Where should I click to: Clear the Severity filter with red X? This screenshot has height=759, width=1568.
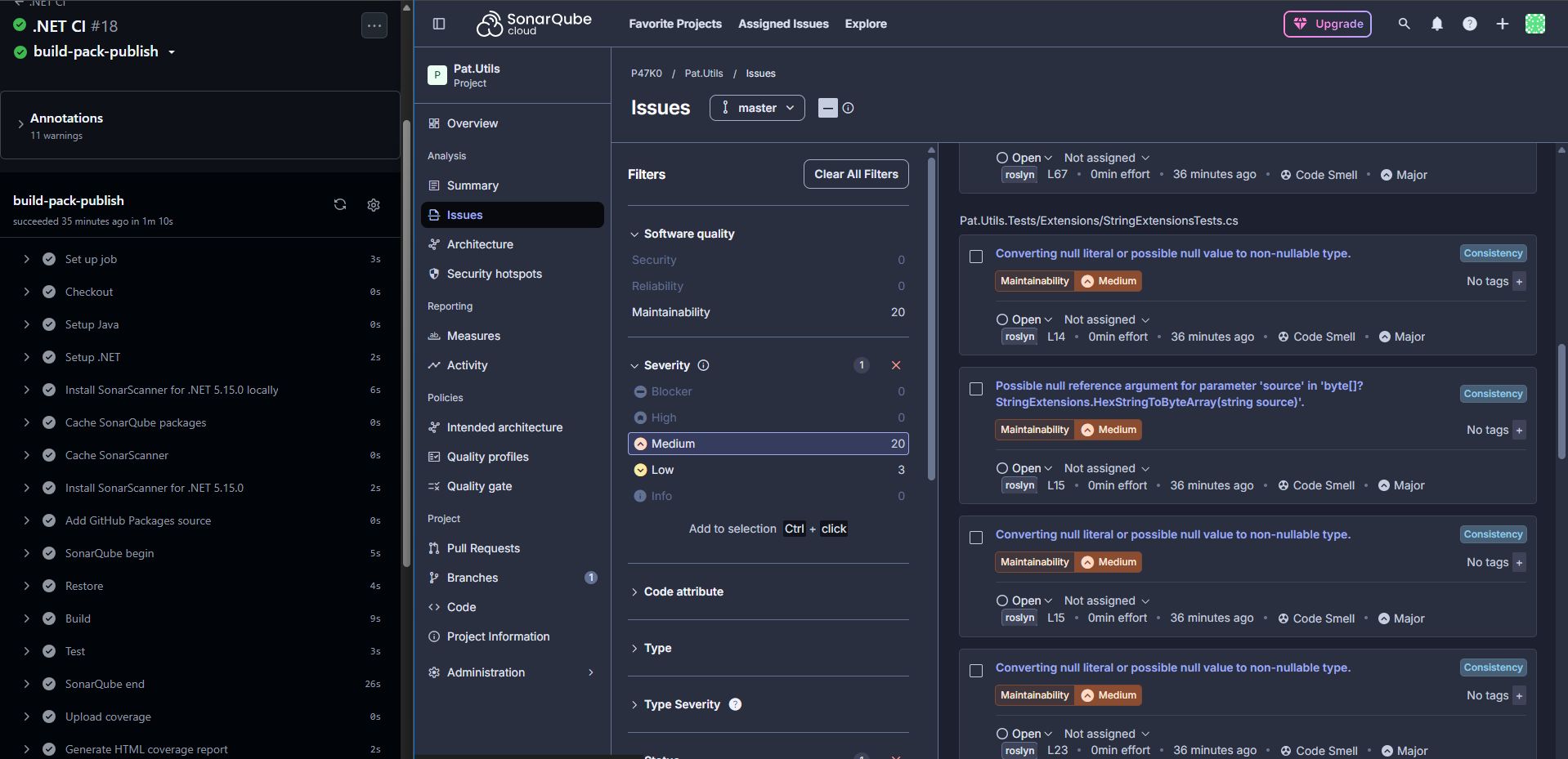coord(896,365)
